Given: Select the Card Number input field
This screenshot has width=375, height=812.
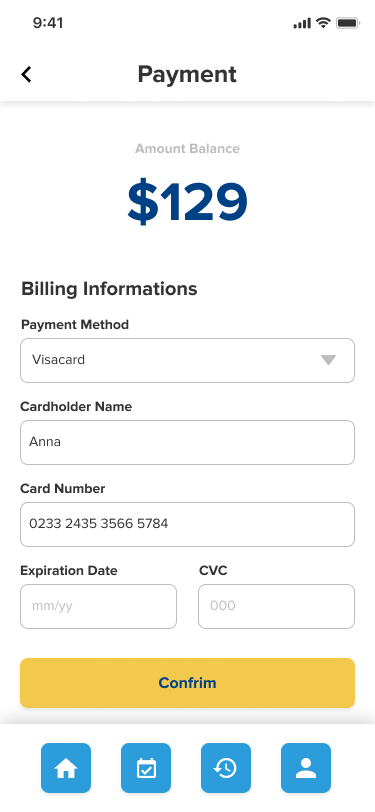Looking at the screenshot, I should point(188,524).
